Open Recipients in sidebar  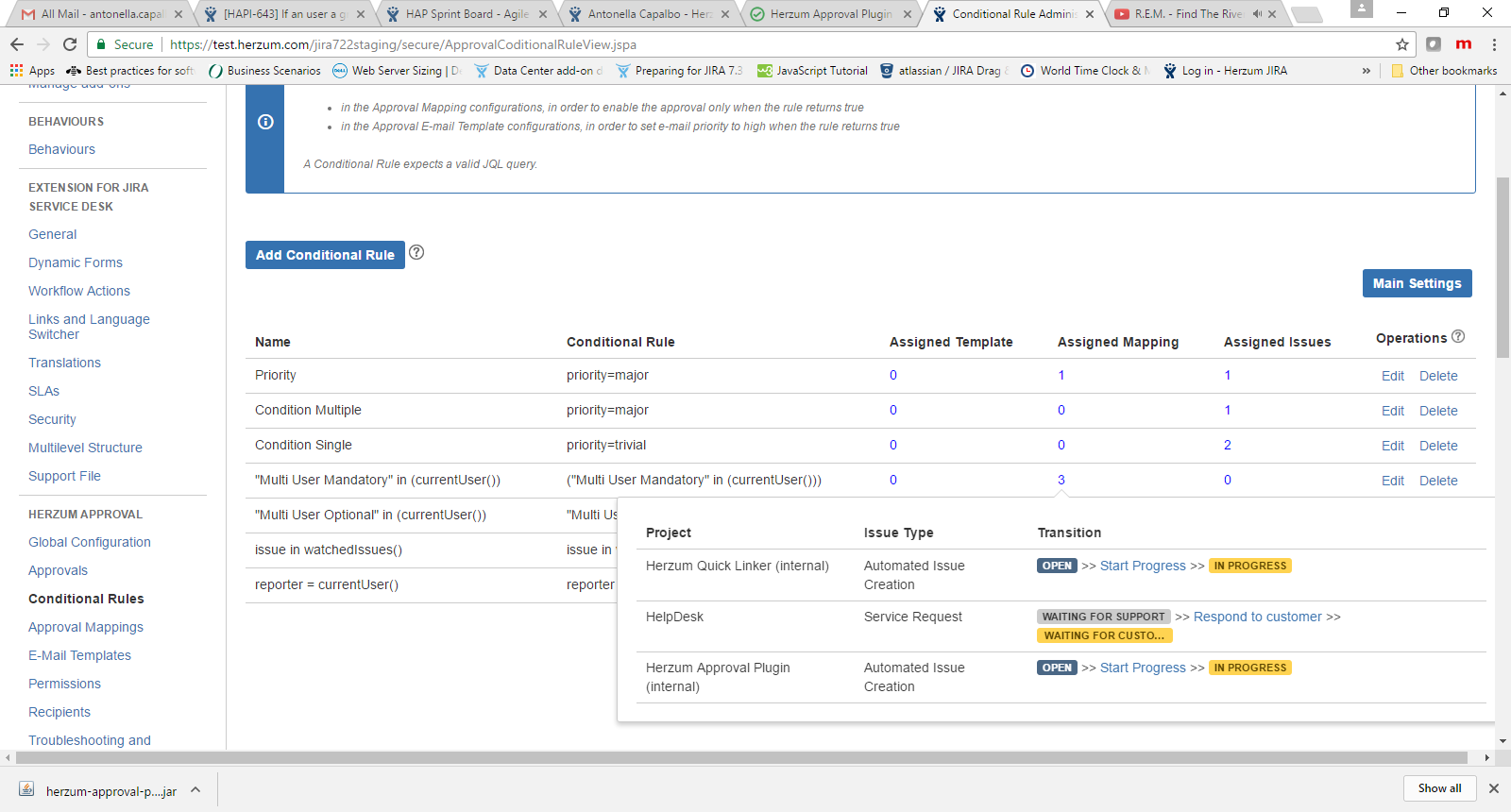tap(59, 712)
